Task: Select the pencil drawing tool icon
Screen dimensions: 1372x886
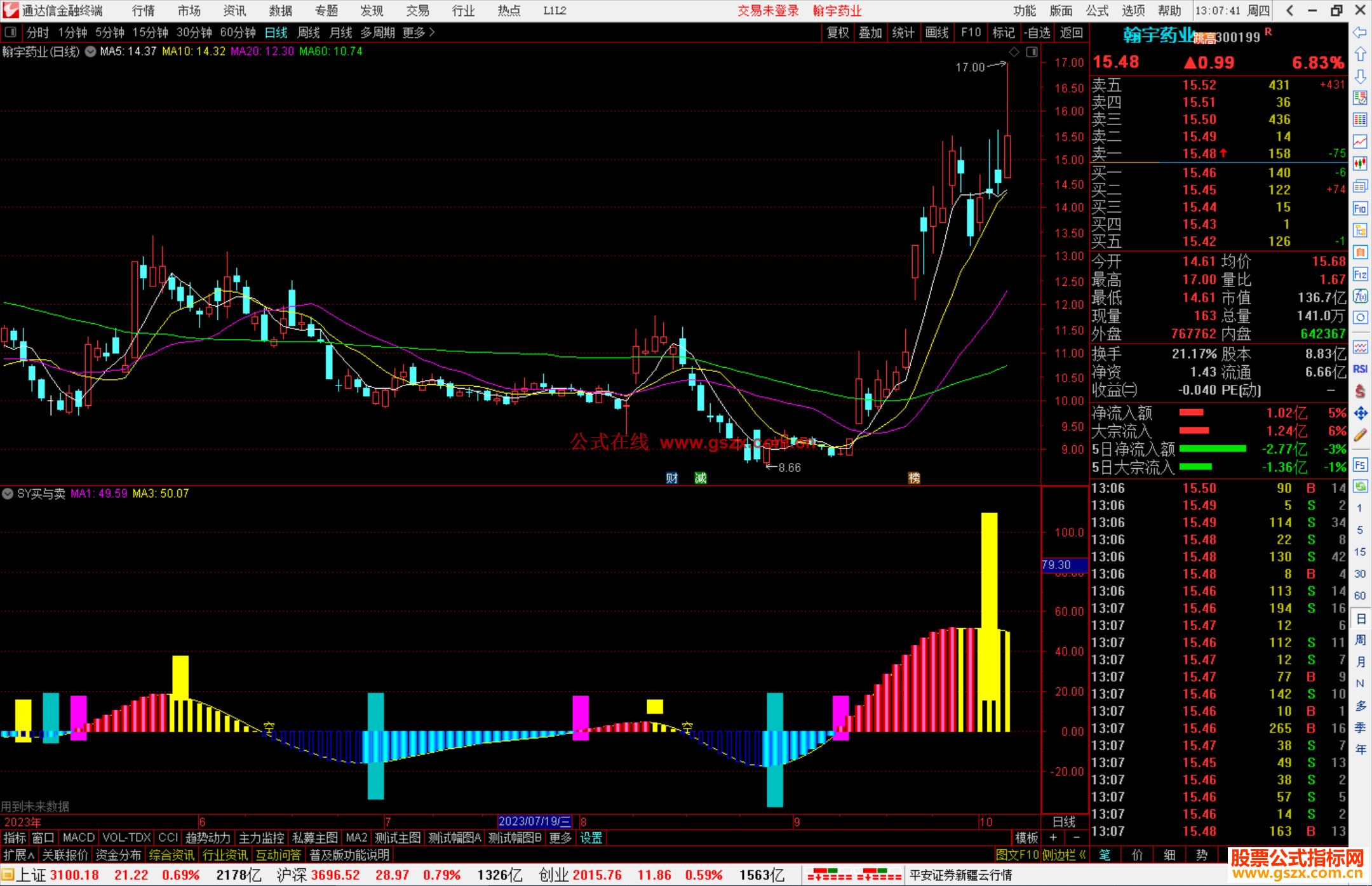Action: point(1360,436)
